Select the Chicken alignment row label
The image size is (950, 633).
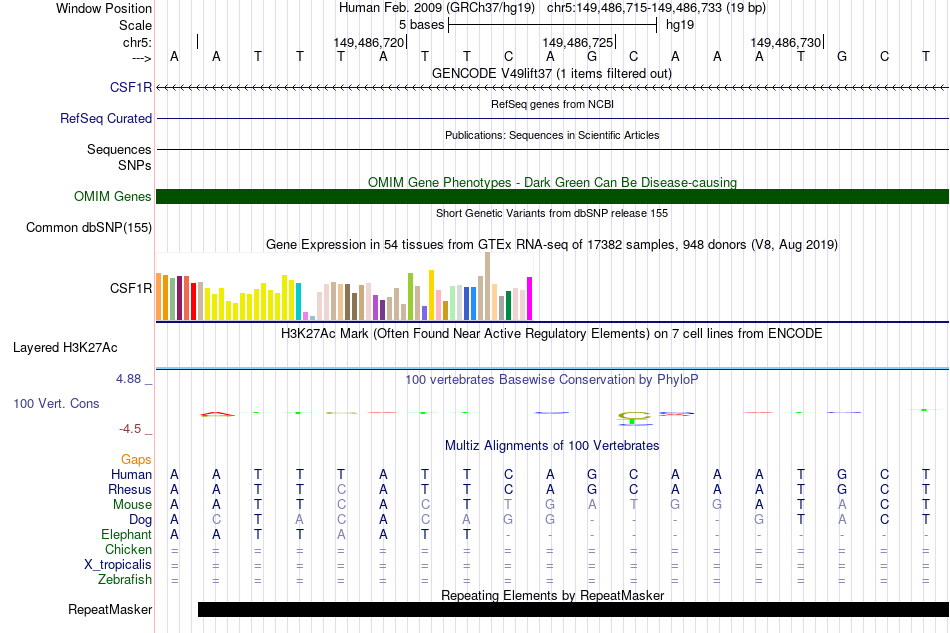128,549
